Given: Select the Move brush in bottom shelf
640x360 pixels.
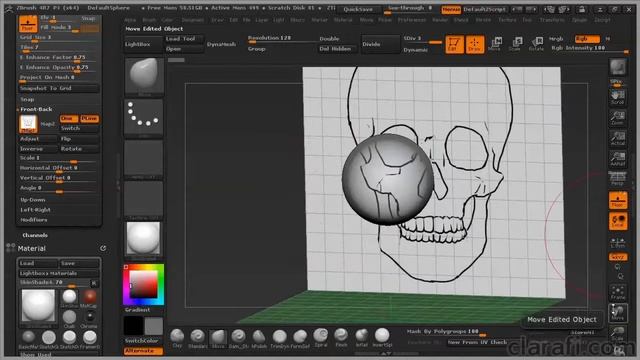Looking at the screenshot, I should click(218, 338).
